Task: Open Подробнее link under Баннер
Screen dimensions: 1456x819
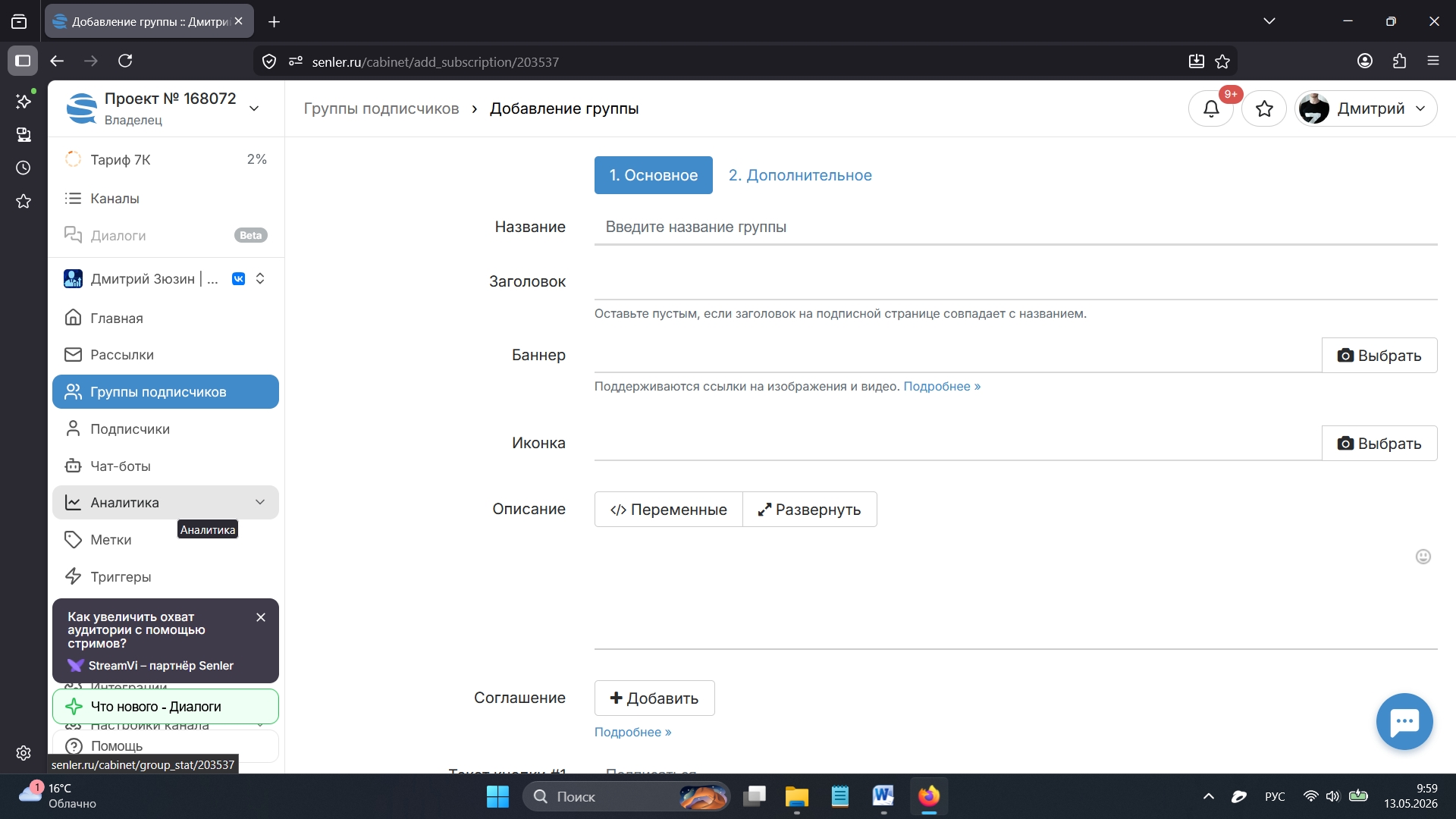Action: pos(942,386)
